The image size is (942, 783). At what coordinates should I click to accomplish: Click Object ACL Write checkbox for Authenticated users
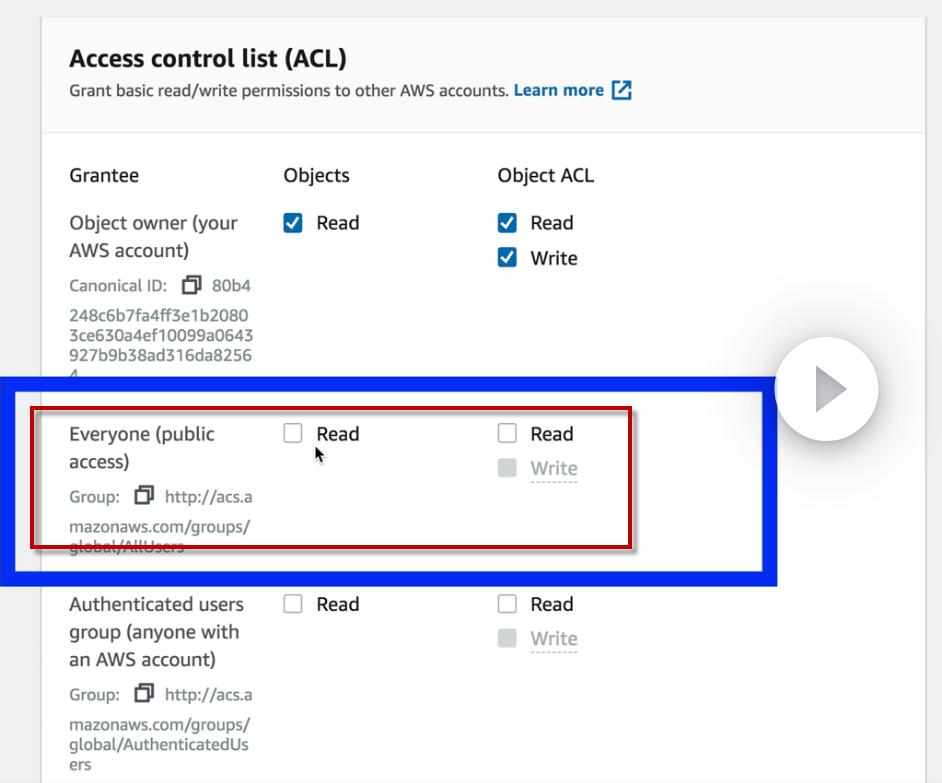tap(507, 638)
